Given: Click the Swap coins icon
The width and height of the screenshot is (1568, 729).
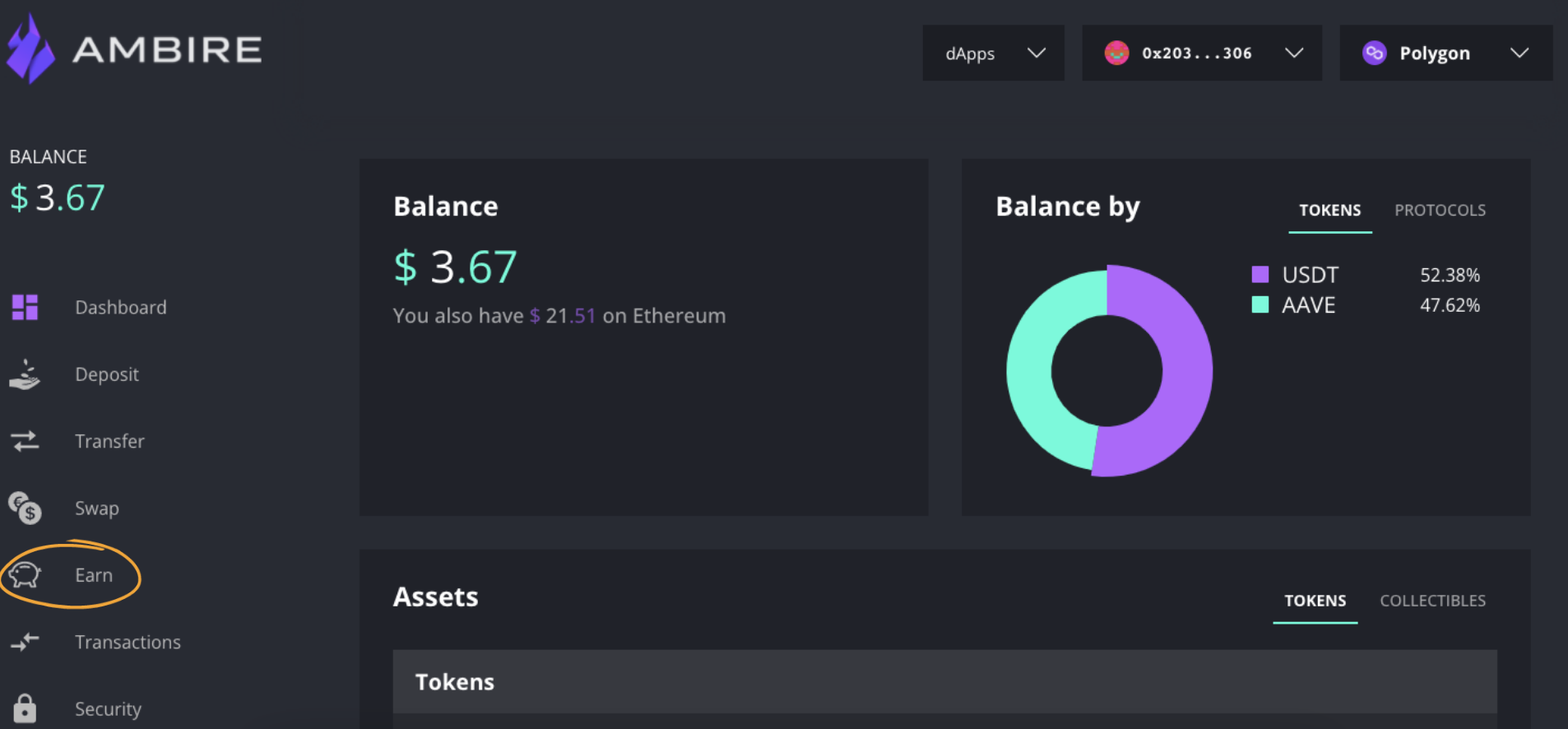Looking at the screenshot, I should 25,508.
